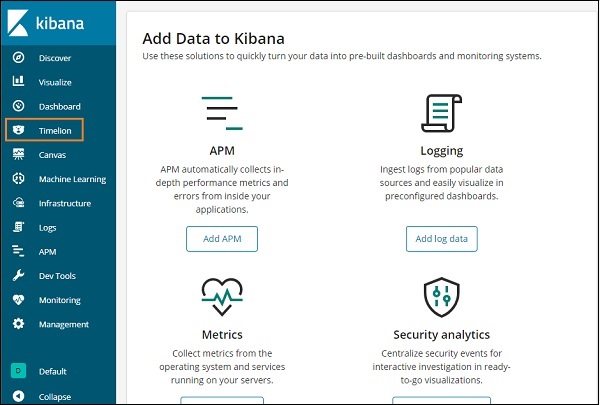Image resolution: width=600 pixels, height=405 pixels.
Task: Click the Infrastructure icon
Action: (x=18, y=203)
